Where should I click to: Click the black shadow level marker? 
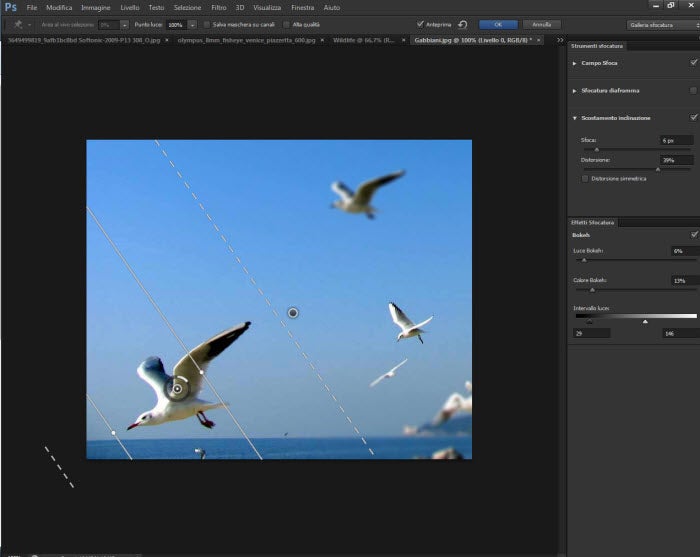589,322
